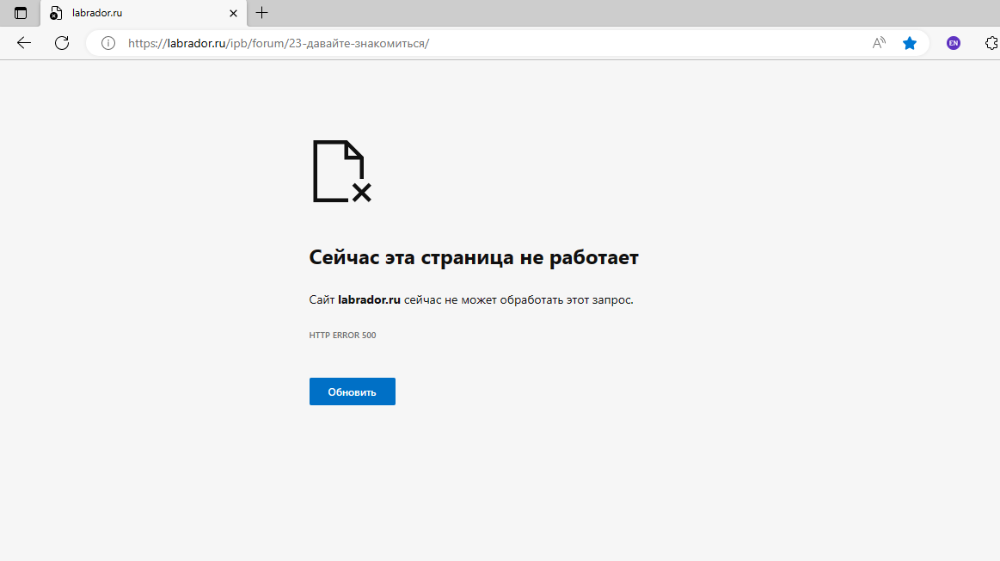Click the 'HTTP ERROR 500' text
The height and width of the screenshot is (561, 1000).
(342, 335)
